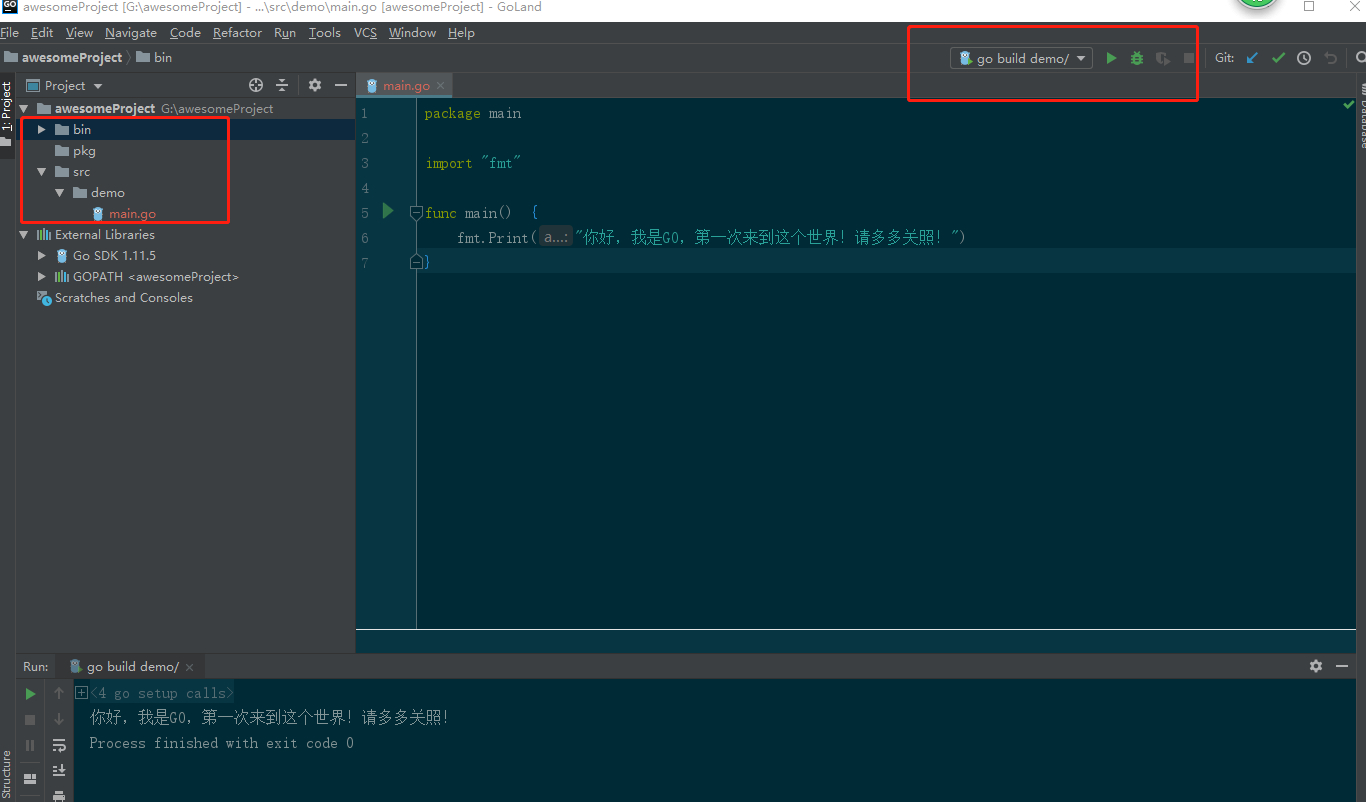Screen dimensions: 1366x802
Task: Show Git history via the clock icon
Action: 1304,58
